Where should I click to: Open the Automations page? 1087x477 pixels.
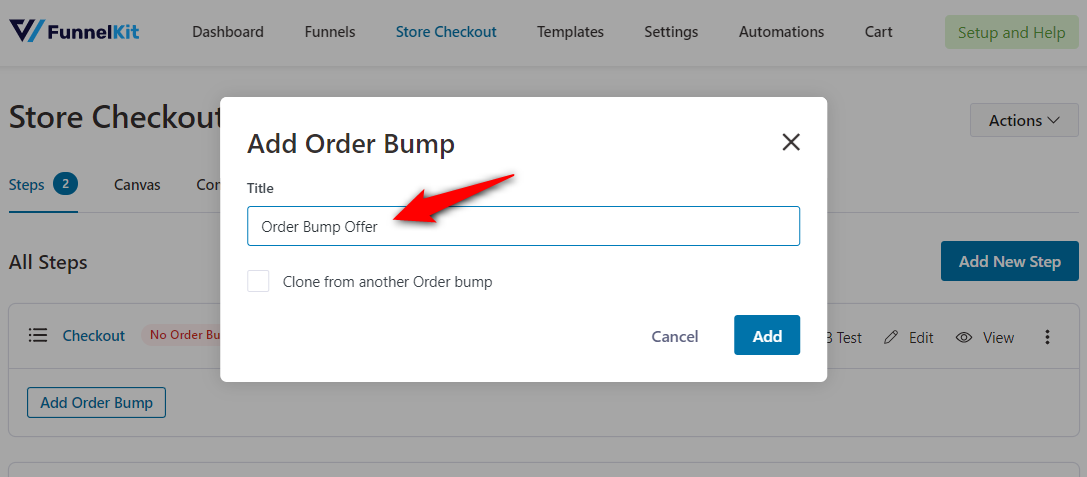click(x=781, y=32)
